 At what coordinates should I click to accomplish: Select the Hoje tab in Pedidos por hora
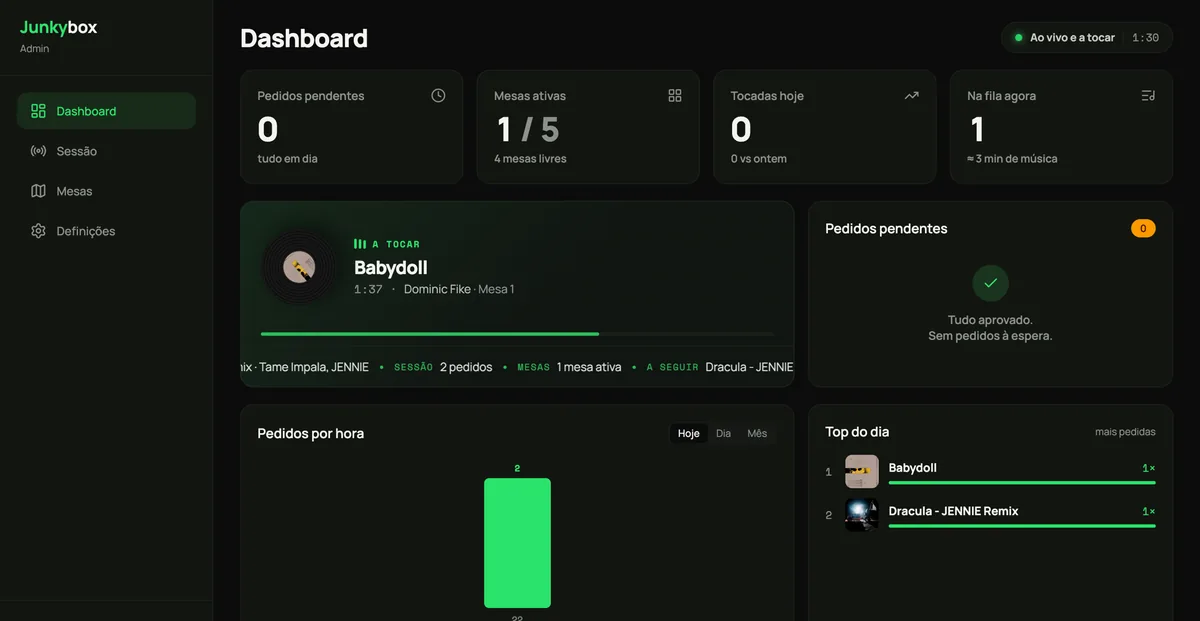(688, 433)
